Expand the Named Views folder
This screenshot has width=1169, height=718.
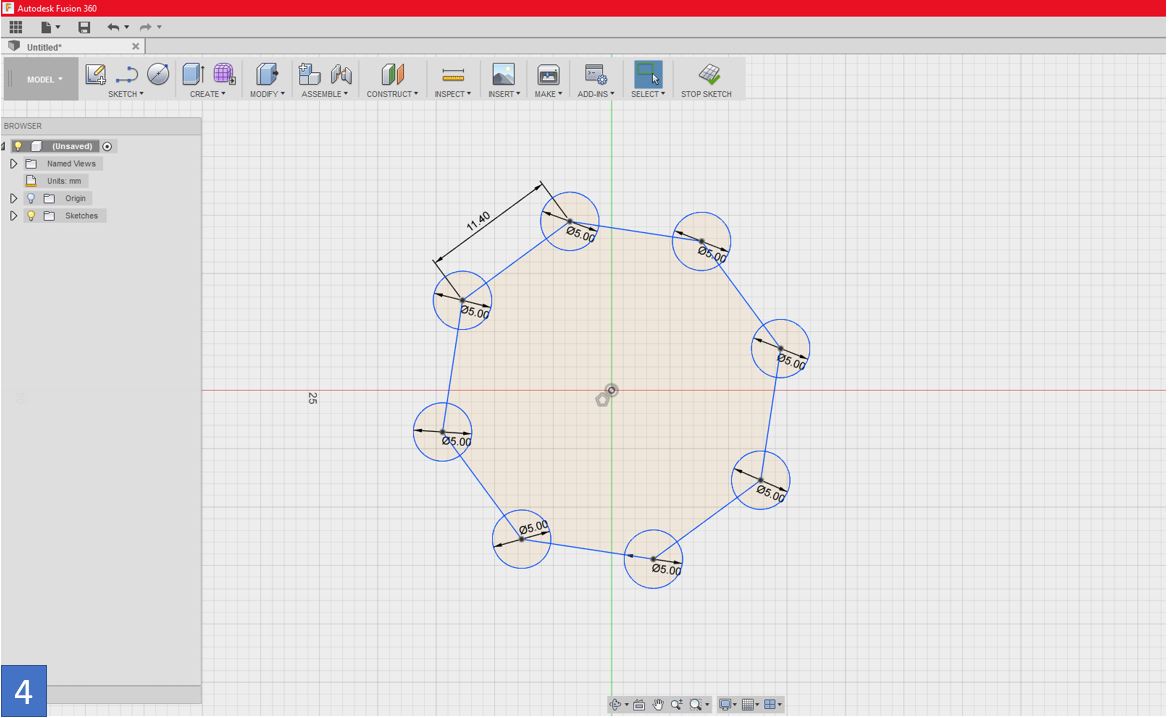13,163
